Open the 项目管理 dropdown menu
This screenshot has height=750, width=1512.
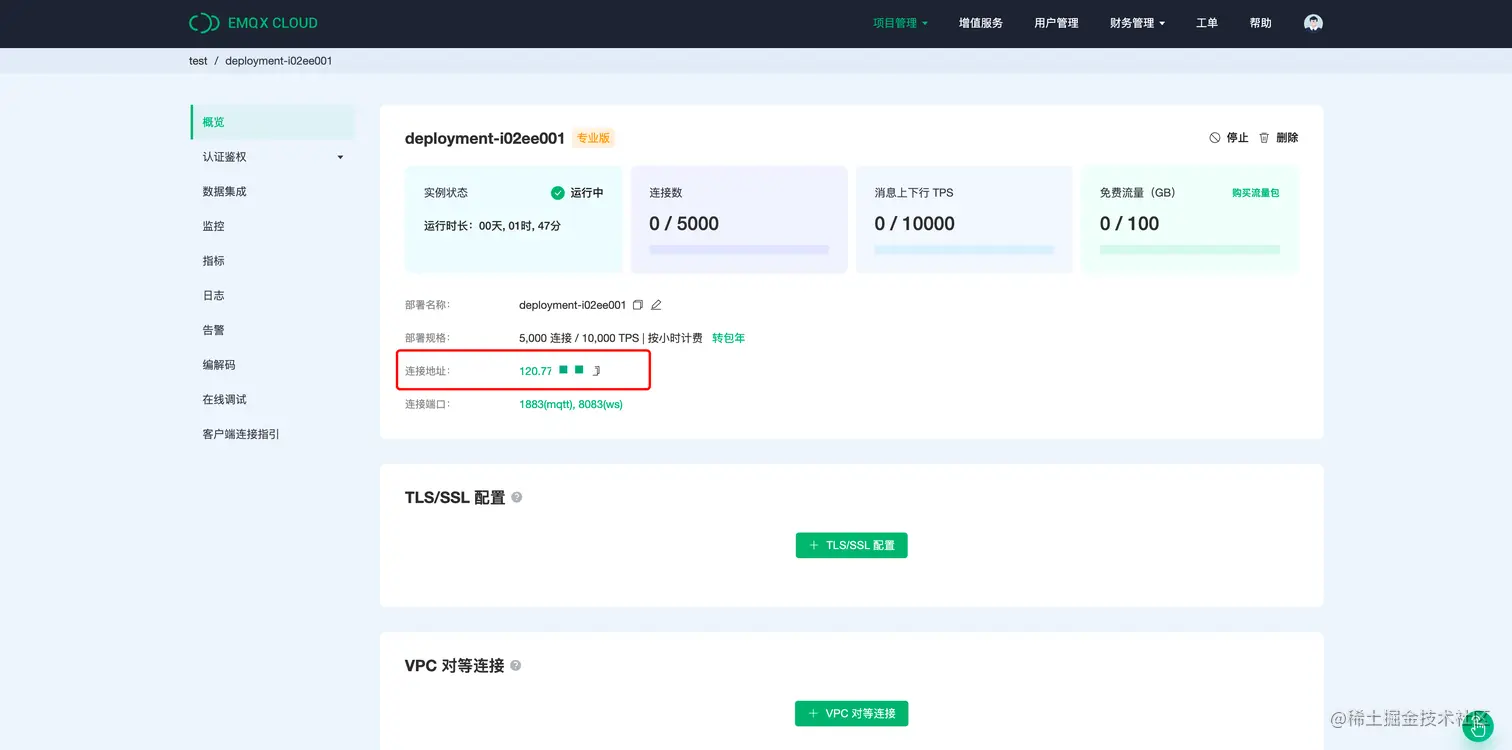898,22
